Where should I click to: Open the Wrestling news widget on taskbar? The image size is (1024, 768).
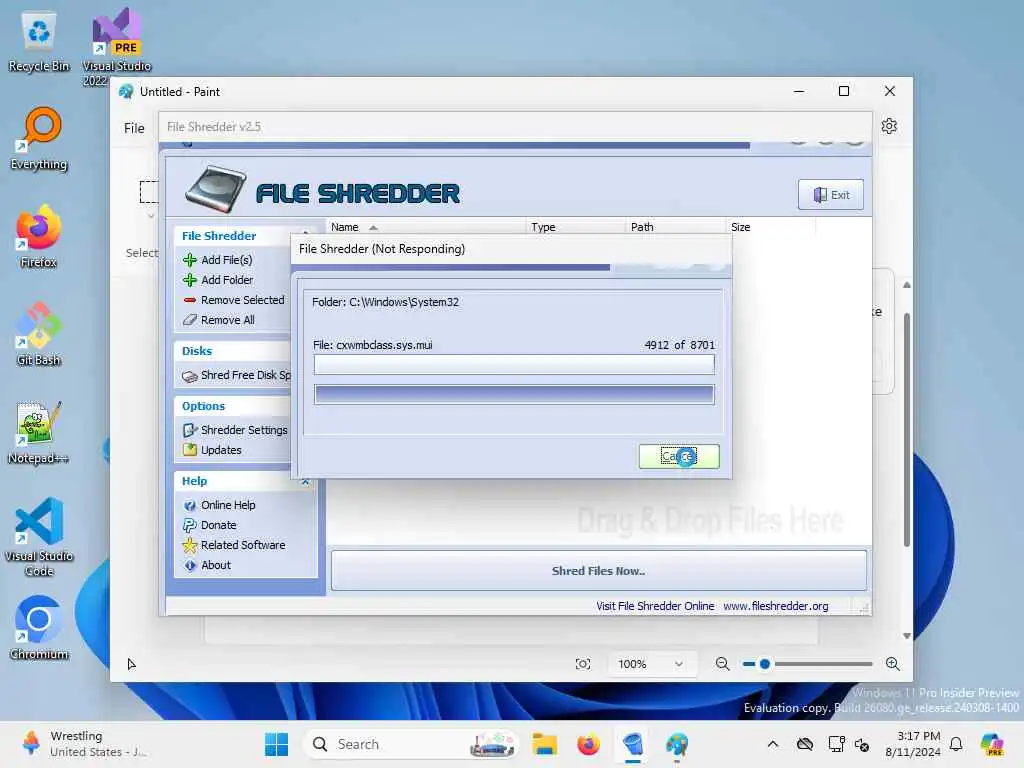click(x=85, y=744)
